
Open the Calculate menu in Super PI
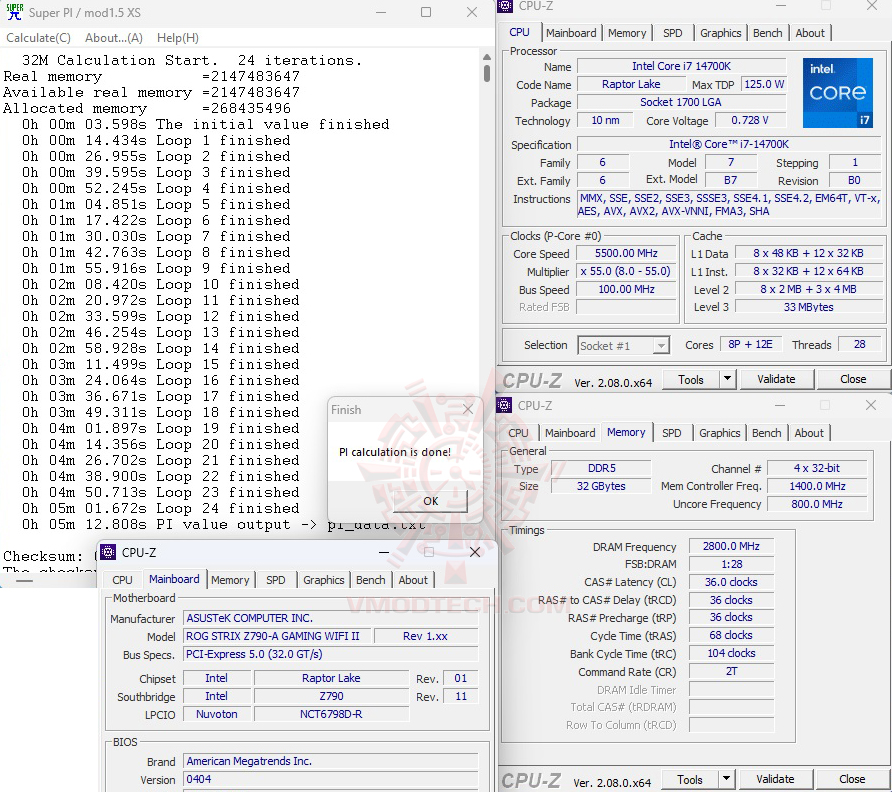coord(37,37)
